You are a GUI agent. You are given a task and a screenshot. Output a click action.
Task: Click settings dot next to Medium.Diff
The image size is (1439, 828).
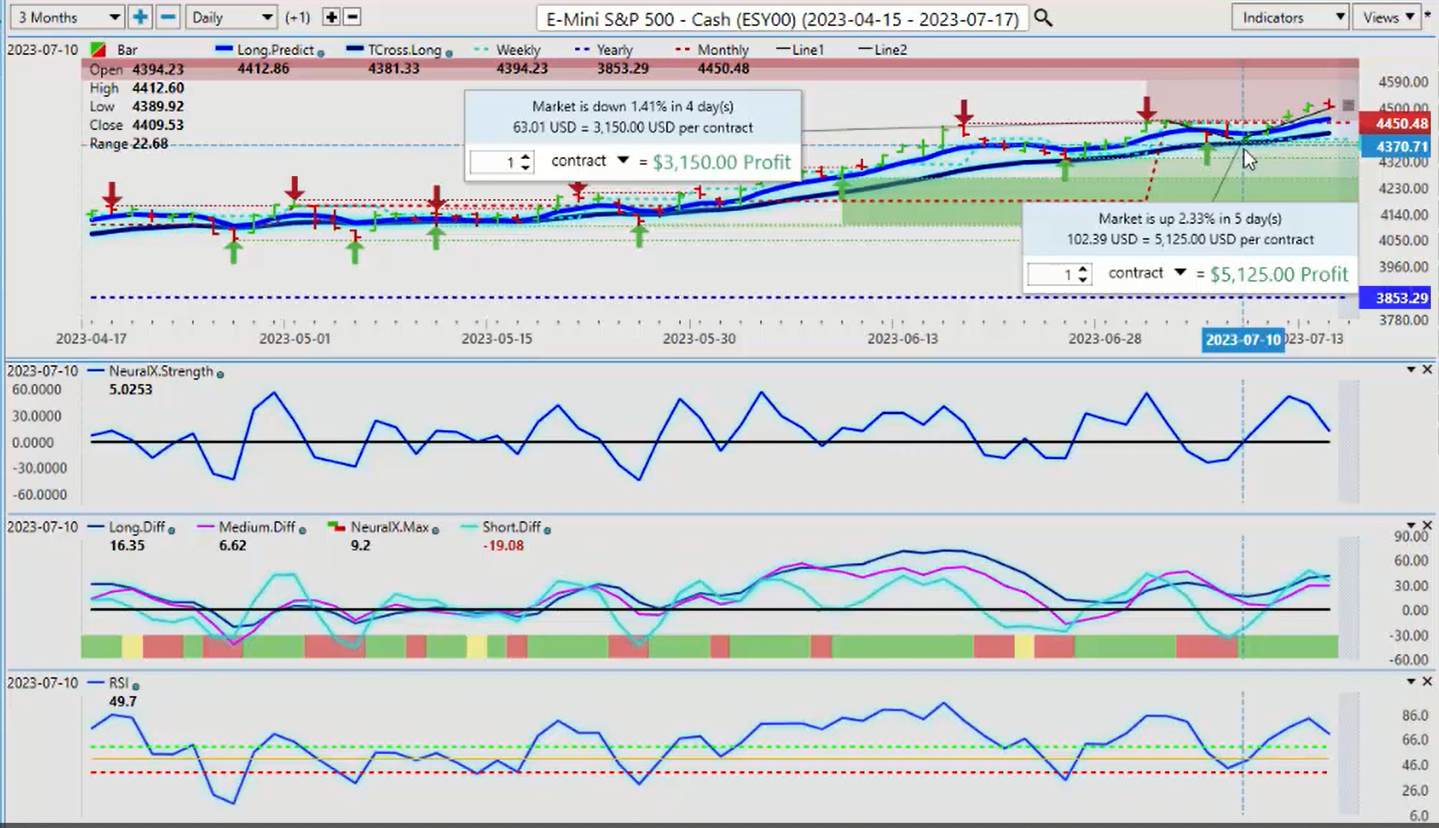(x=303, y=530)
